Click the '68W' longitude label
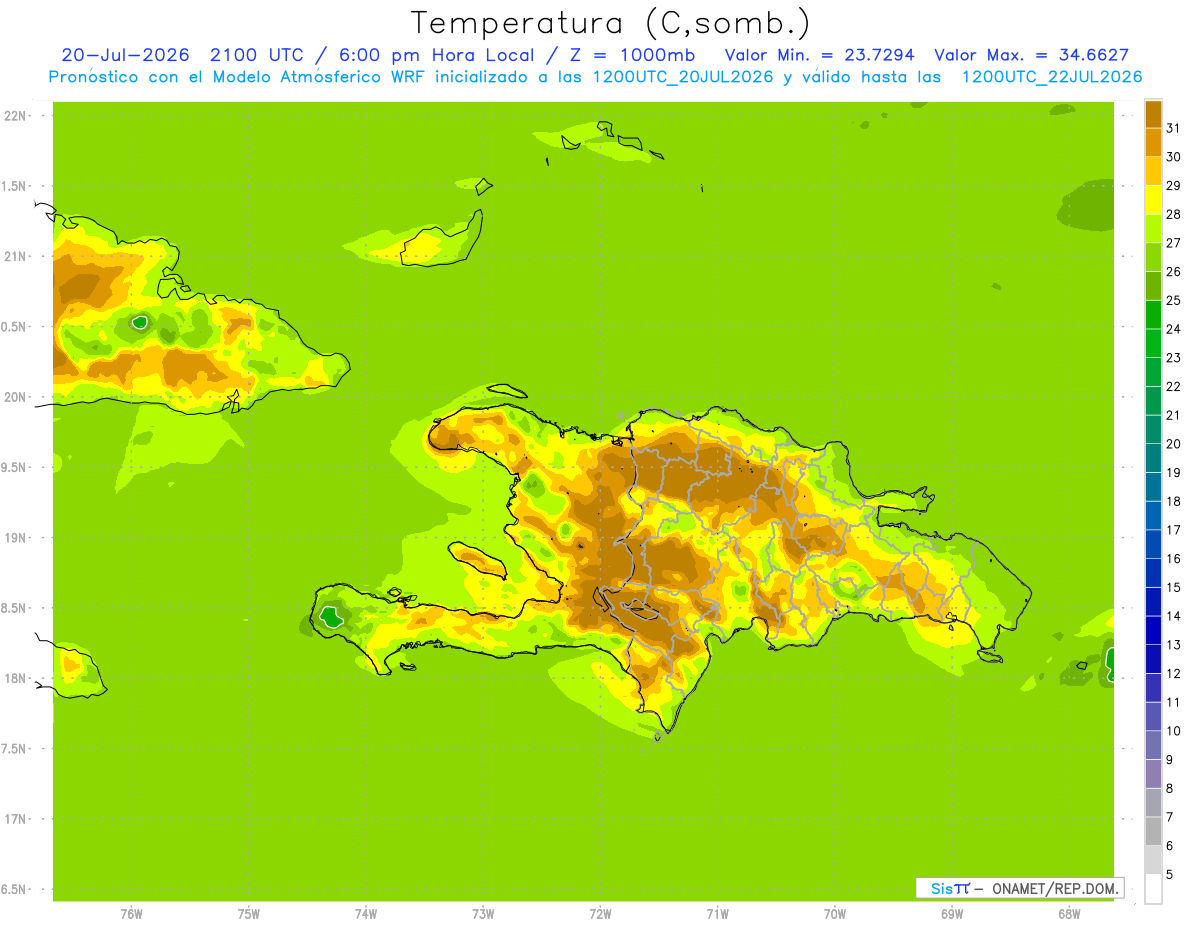Viewport: 1200px width, 927px height. [x=1069, y=914]
